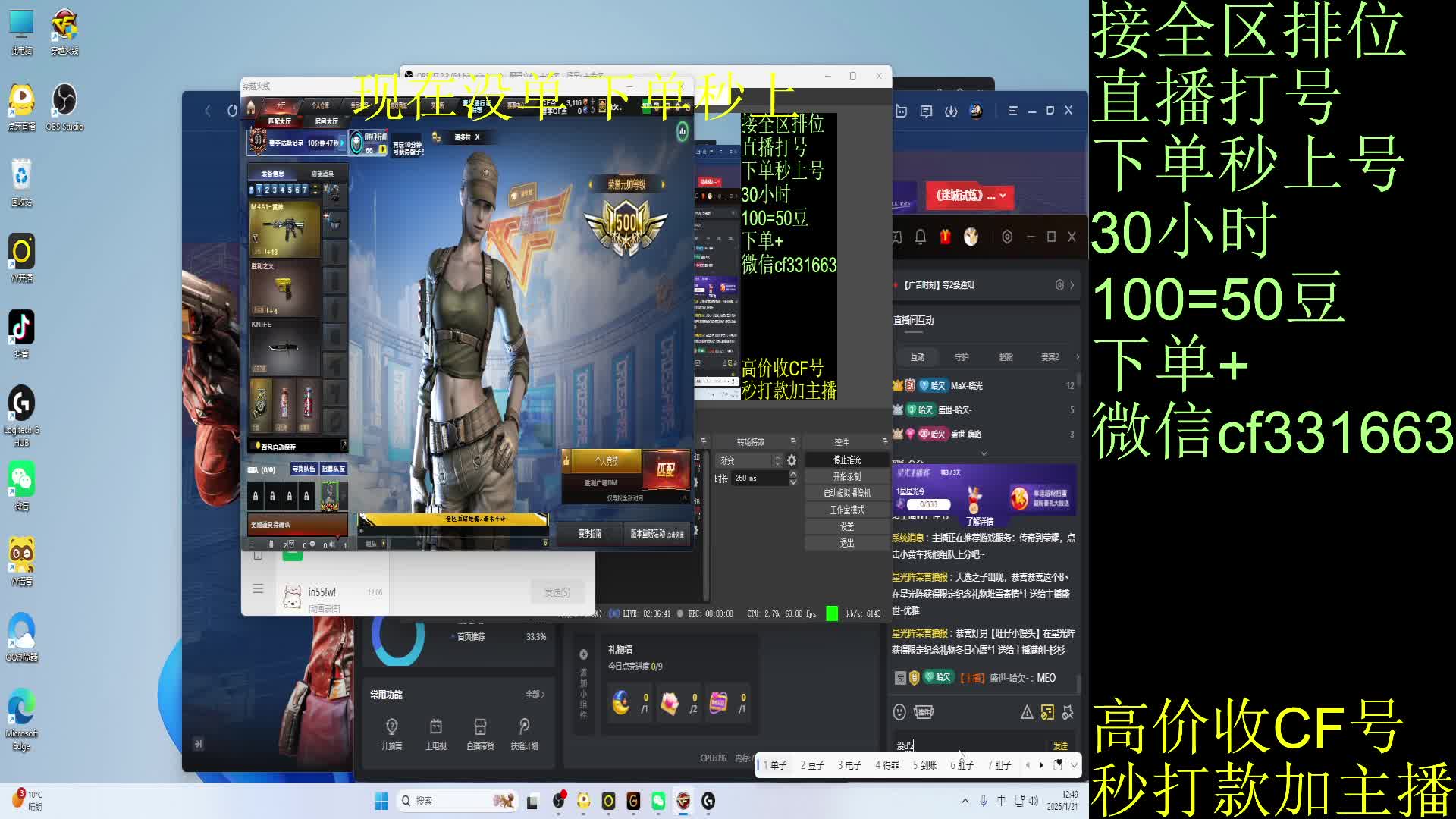Click the warning triangle icon in chat
The width and height of the screenshot is (1456, 819).
pyautogui.click(x=1027, y=712)
